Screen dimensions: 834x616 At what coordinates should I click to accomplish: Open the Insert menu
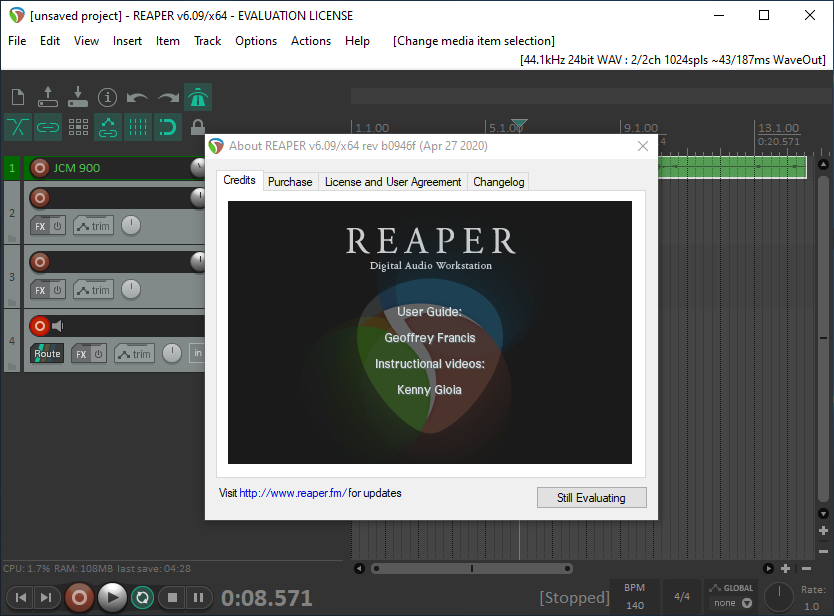[x=127, y=41]
